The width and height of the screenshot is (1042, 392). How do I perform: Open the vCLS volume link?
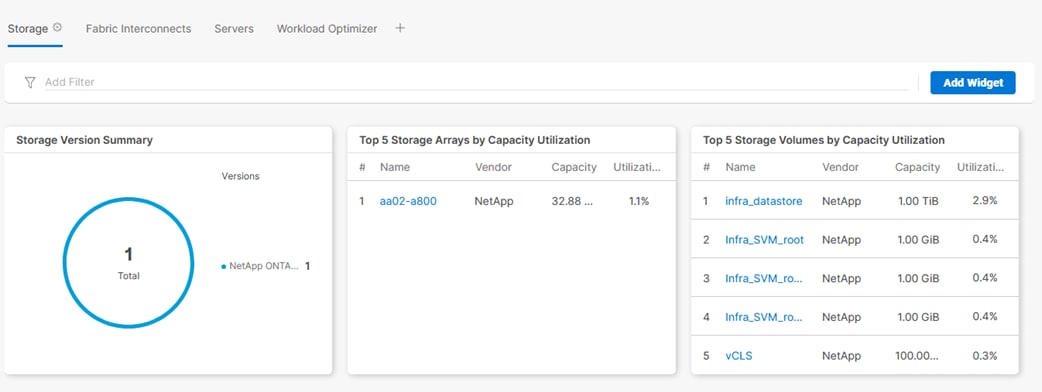[739, 356]
